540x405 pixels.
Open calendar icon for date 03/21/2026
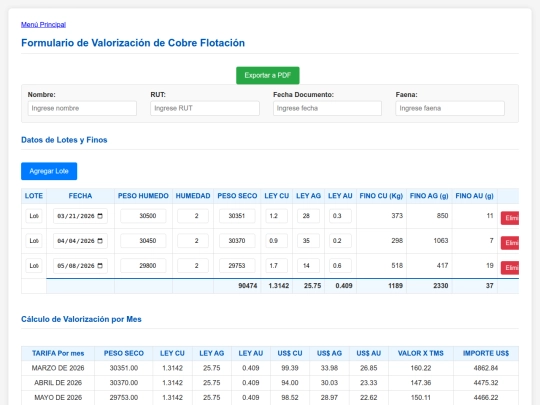pyautogui.click(x=100, y=216)
